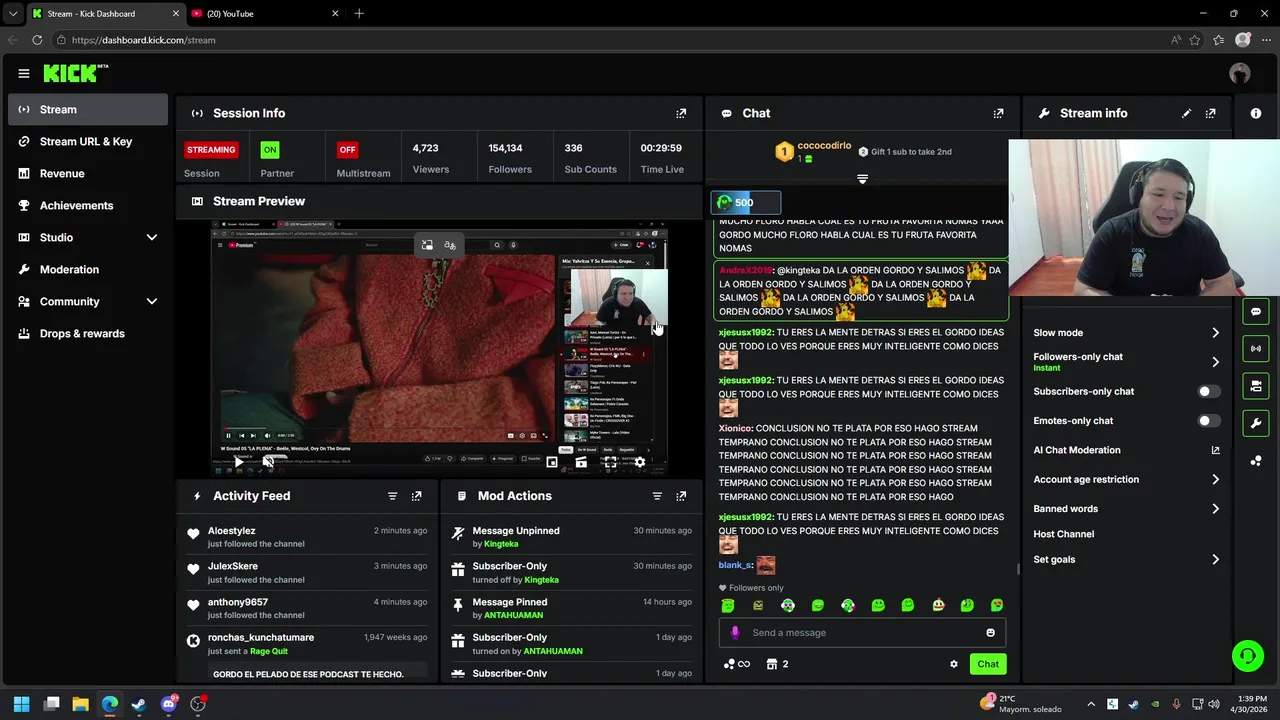Open chat settings gear
1280x720 pixels.
coord(953,664)
